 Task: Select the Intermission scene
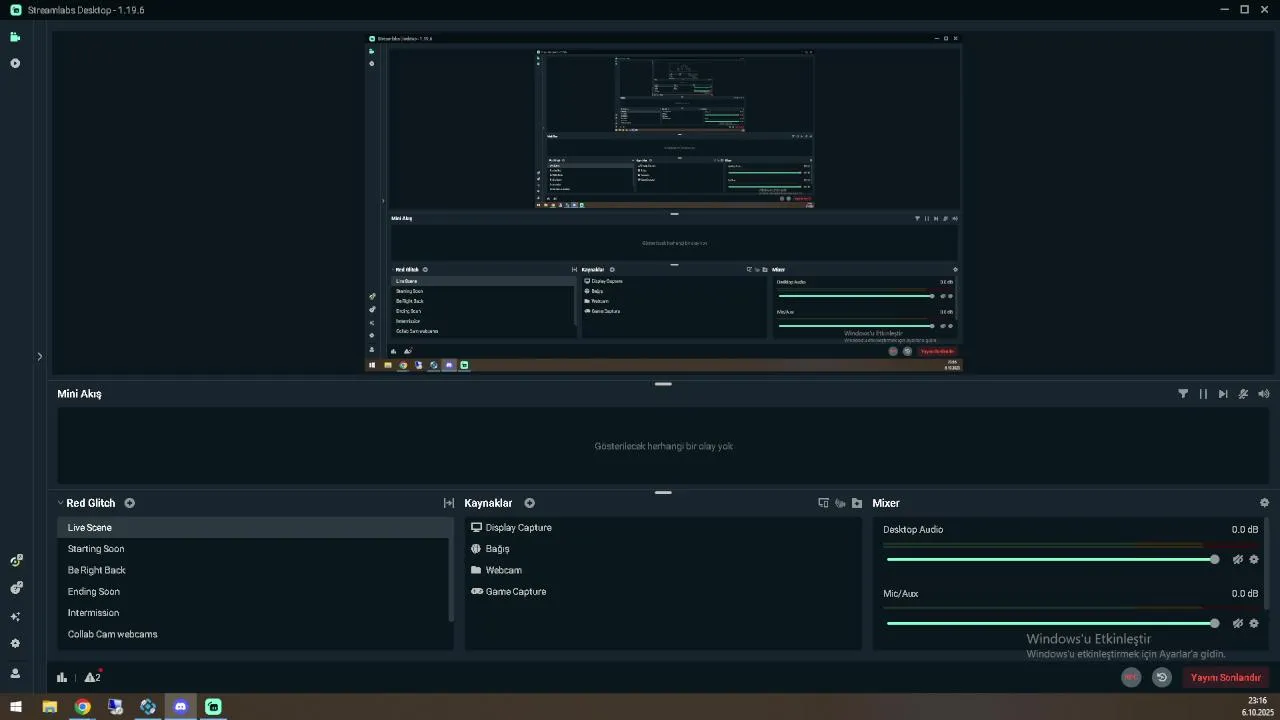(x=254, y=613)
